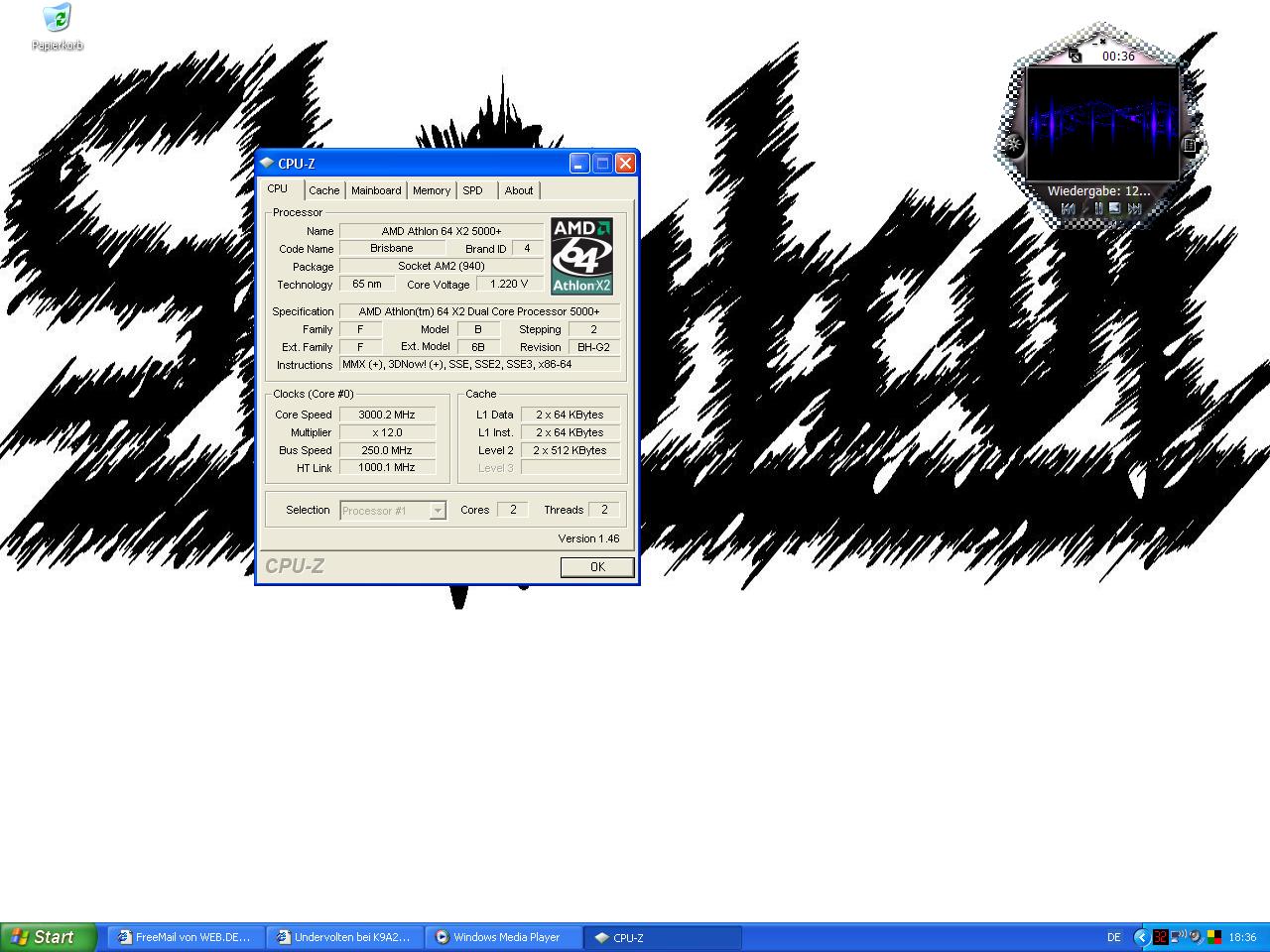Screen dimensions: 1270x952
Task: Click the 18:36 taskbar clock
Action: [x=1242, y=937]
